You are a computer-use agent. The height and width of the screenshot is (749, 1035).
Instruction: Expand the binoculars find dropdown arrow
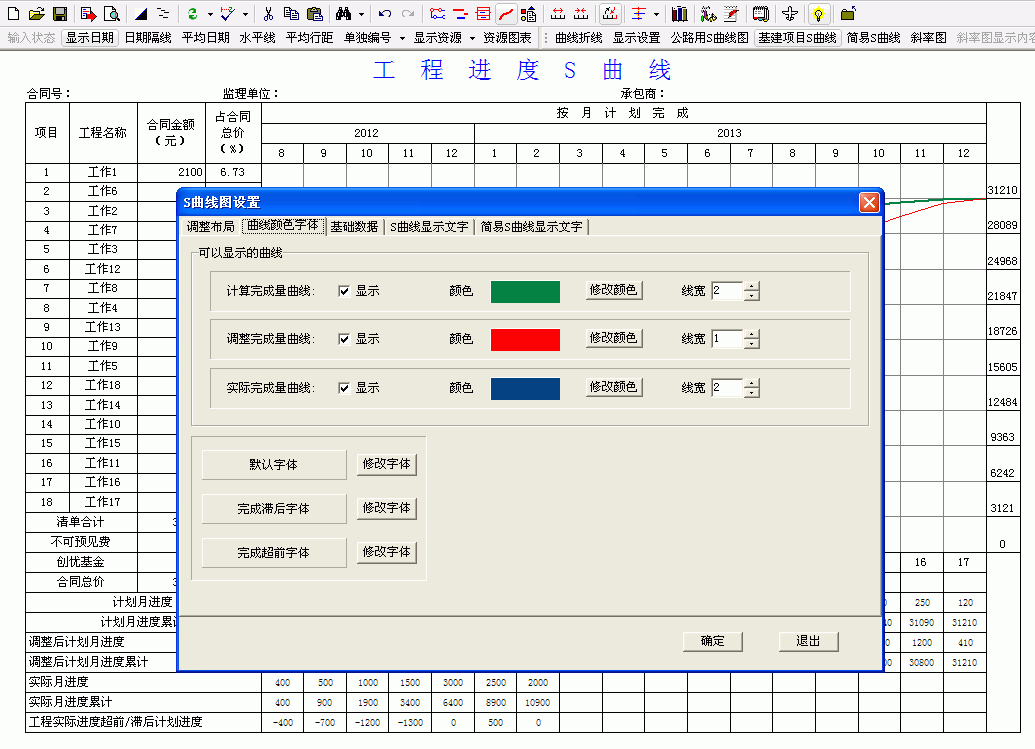361,14
